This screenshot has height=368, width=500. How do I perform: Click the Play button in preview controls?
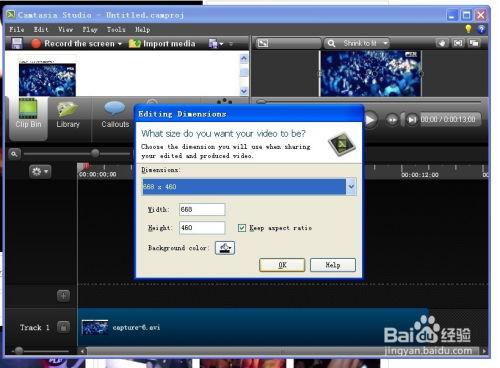click(370, 120)
